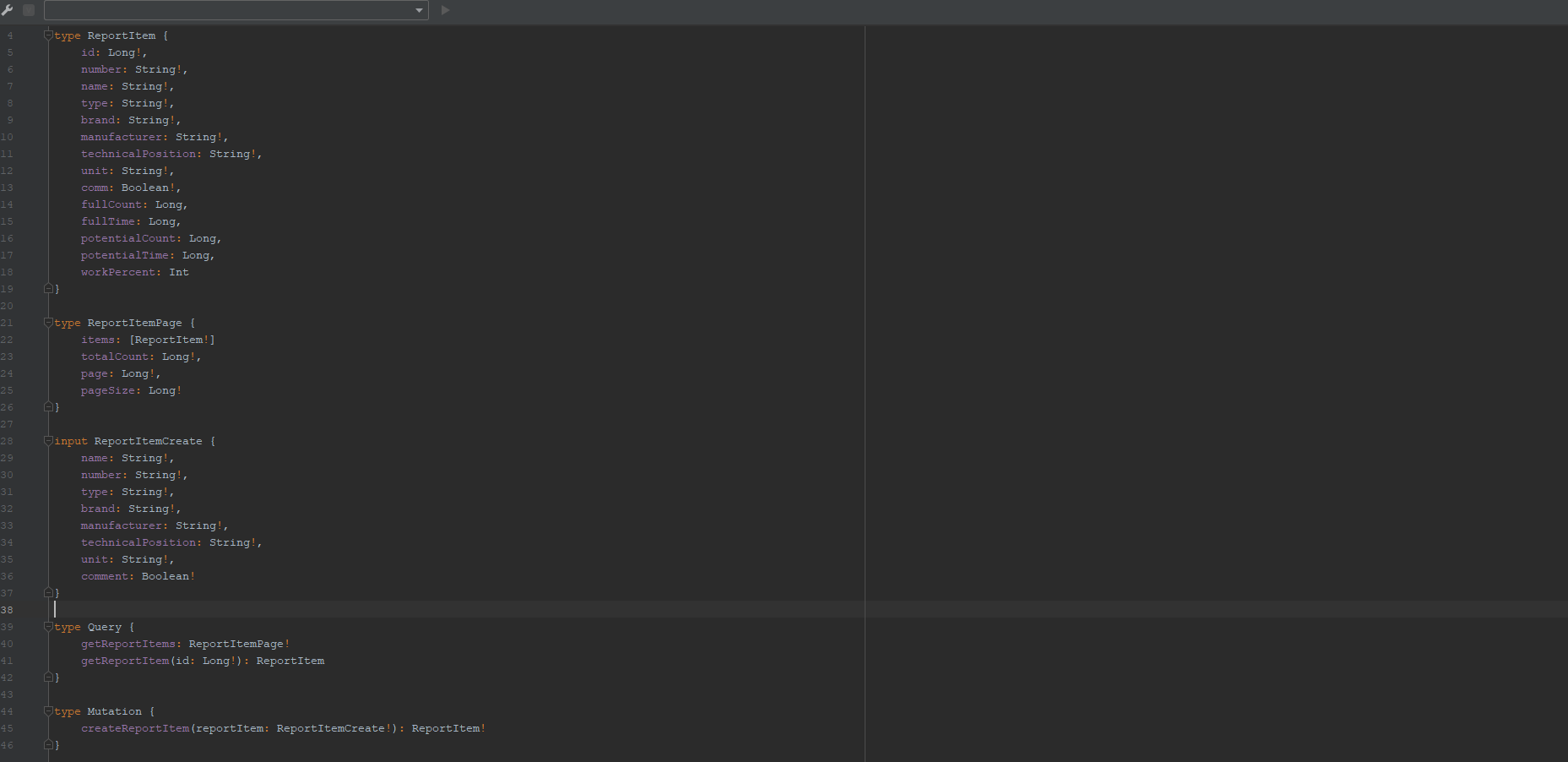Click 'Query' type name on line 39
The width and height of the screenshot is (1568, 762).
coord(105,627)
